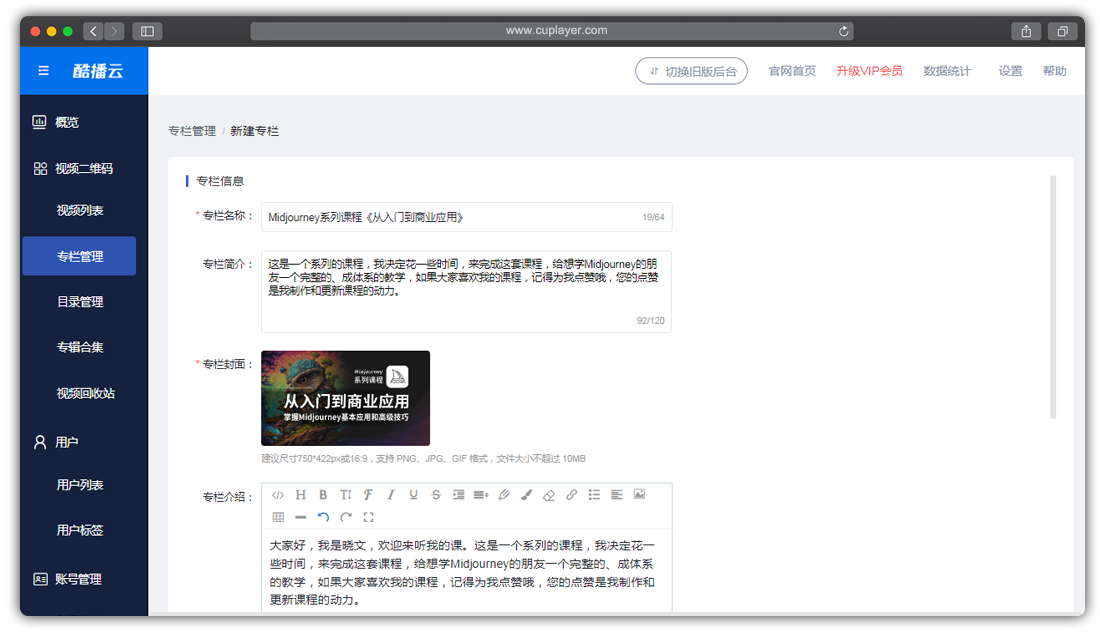Expand the editor to fullscreen mode
The width and height of the screenshot is (1100, 632).
[x=368, y=517]
